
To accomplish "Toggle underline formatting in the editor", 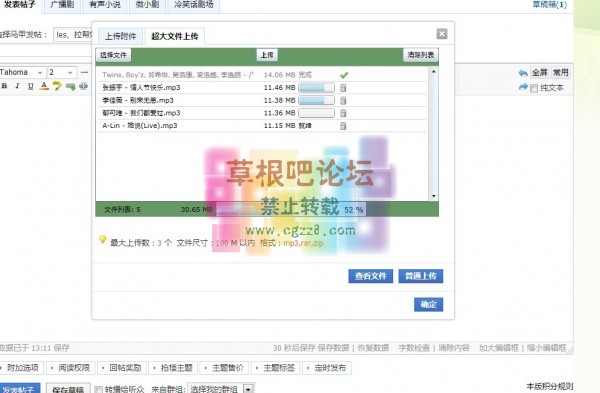I will pos(31,86).
